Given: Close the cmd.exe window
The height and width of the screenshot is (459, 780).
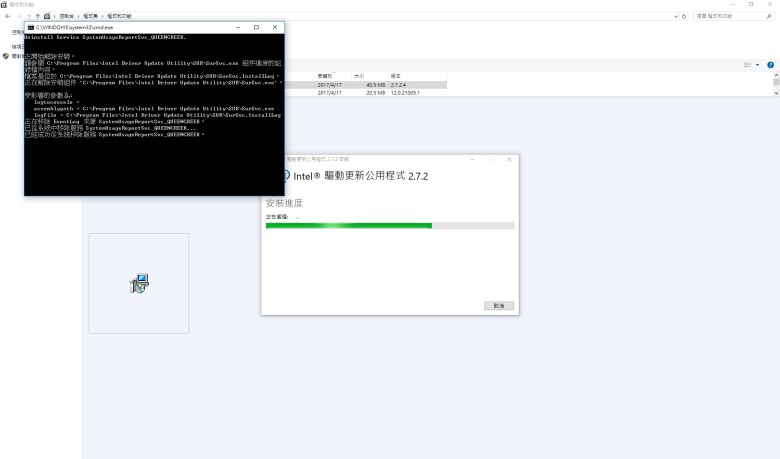Looking at the screenshot, I should 275,27.
